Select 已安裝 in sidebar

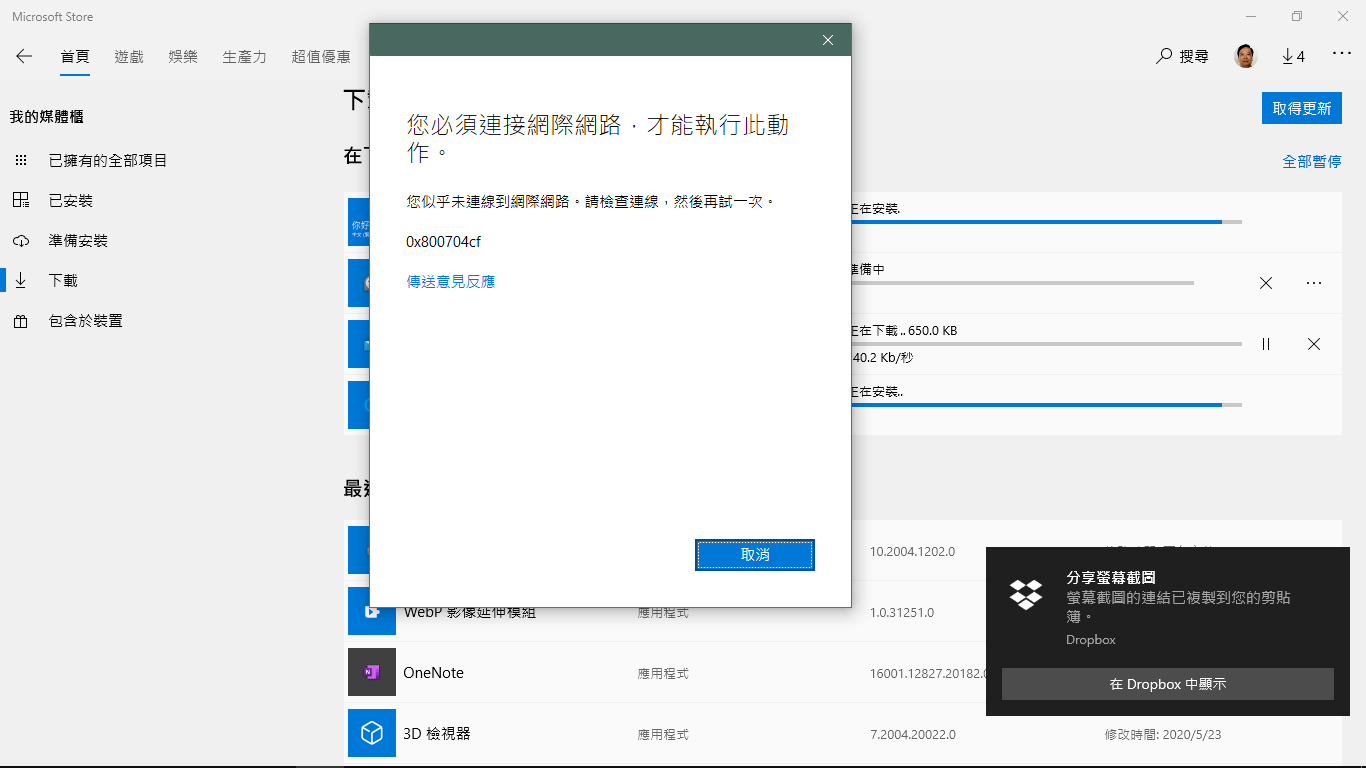tap(70, 200)
